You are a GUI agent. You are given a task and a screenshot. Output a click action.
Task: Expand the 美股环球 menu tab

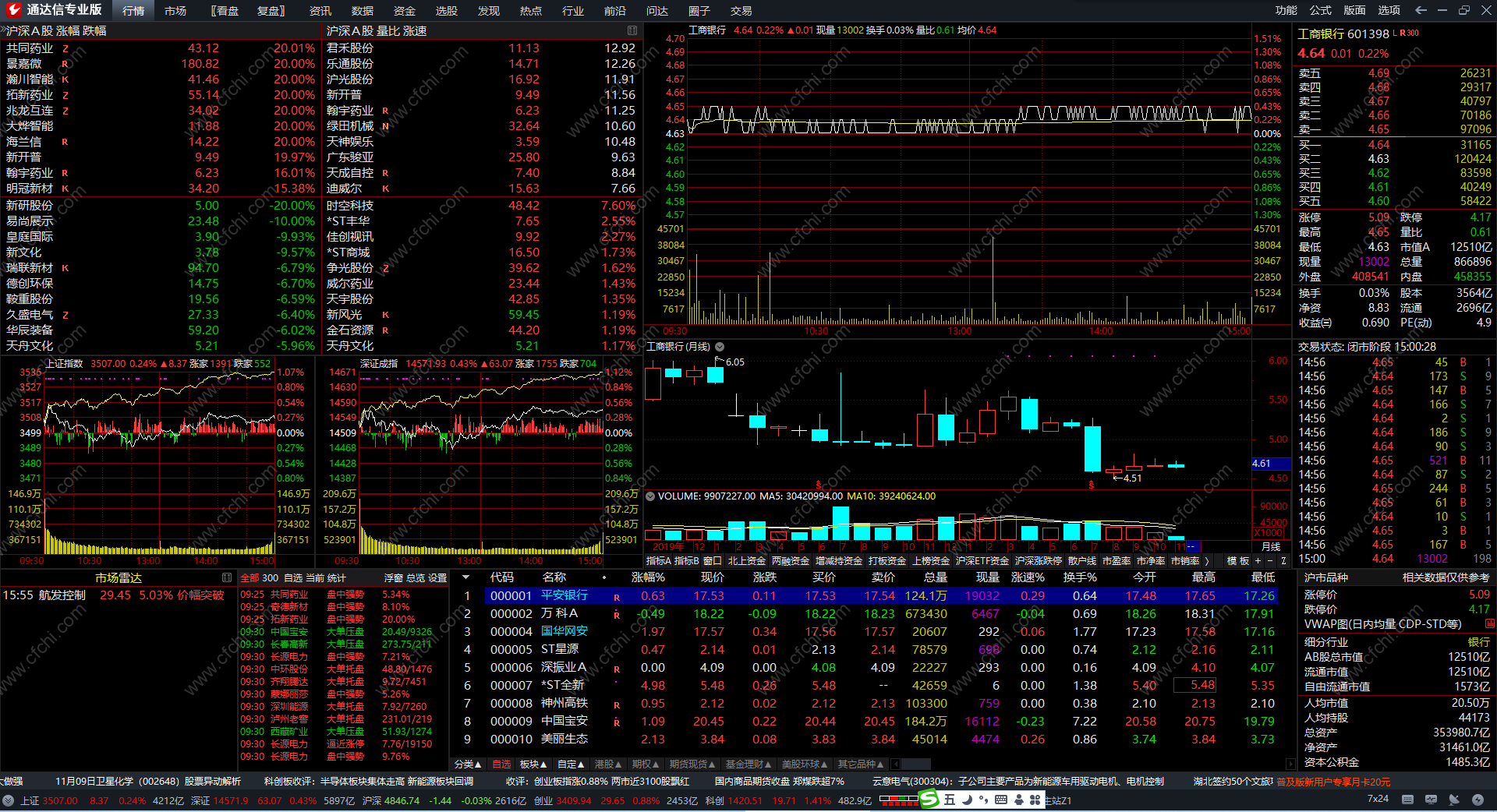pos(805,764)
